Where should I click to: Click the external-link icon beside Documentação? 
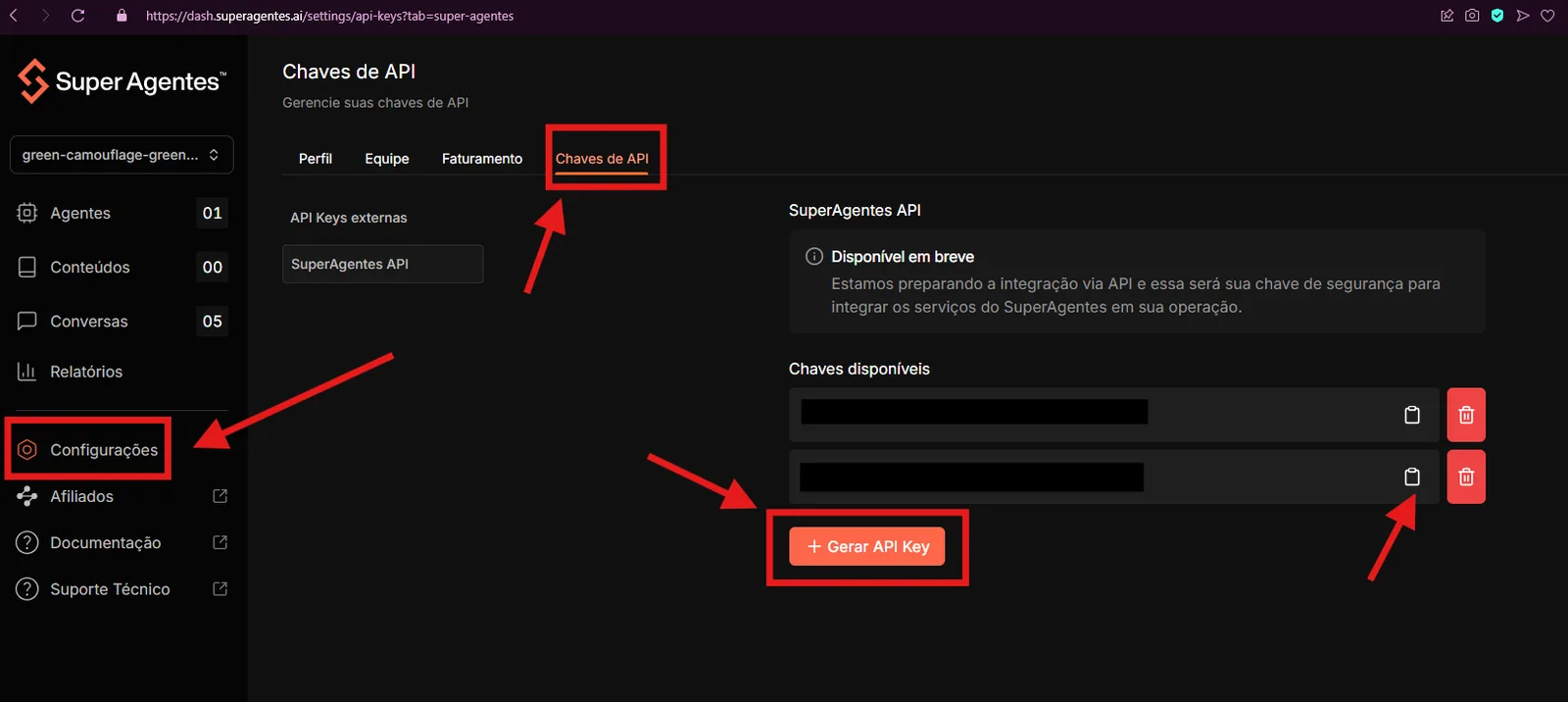tap(220, 542)
